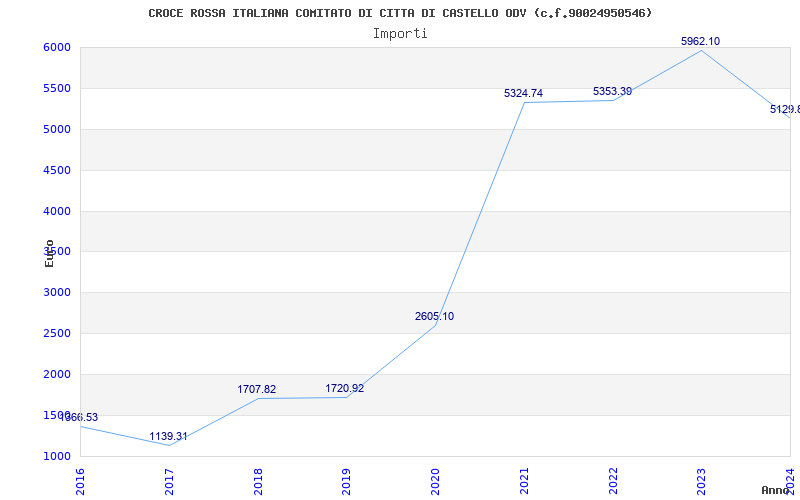Click the data label 1707.82
This screenshot has width=800, height=500.
click(257, 389)
